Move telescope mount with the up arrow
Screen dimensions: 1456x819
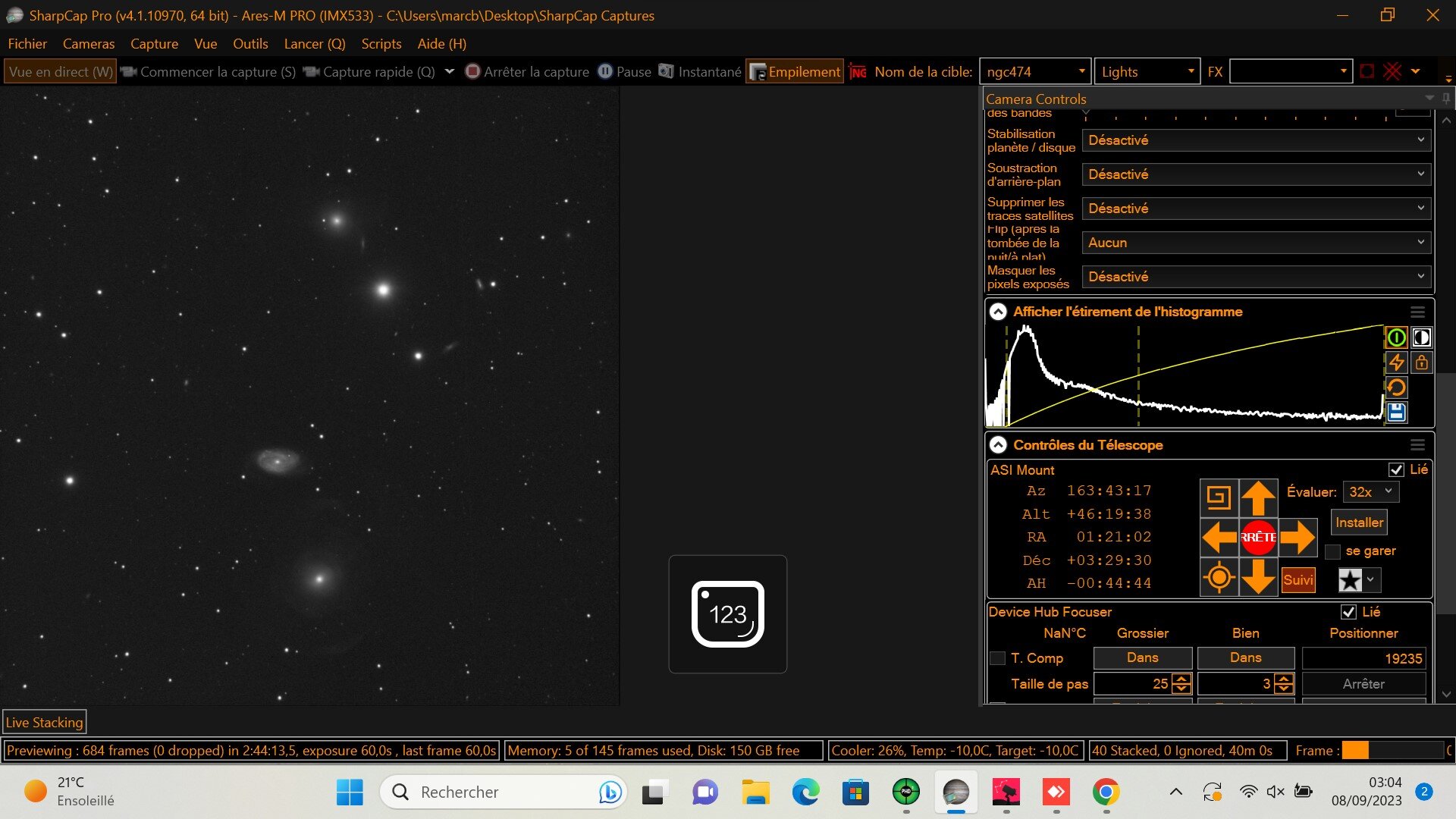click(1258, 498)
